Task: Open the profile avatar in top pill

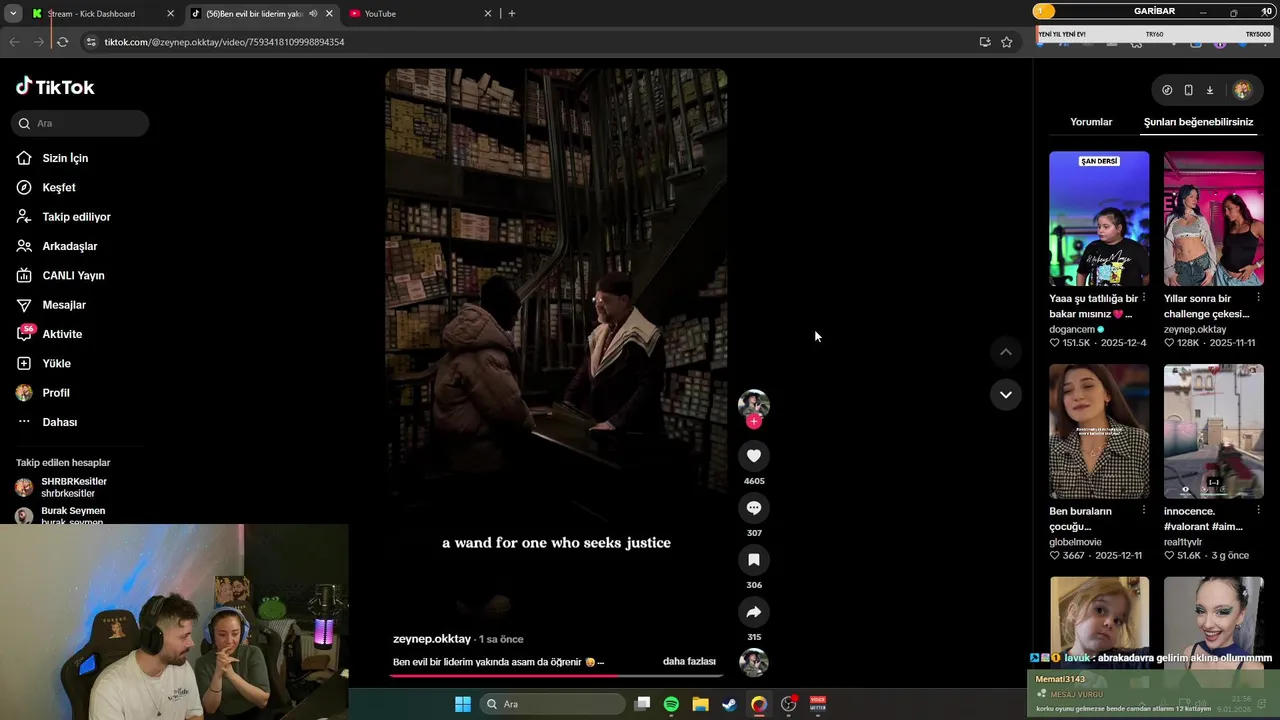Action: tap(1242, 90)
